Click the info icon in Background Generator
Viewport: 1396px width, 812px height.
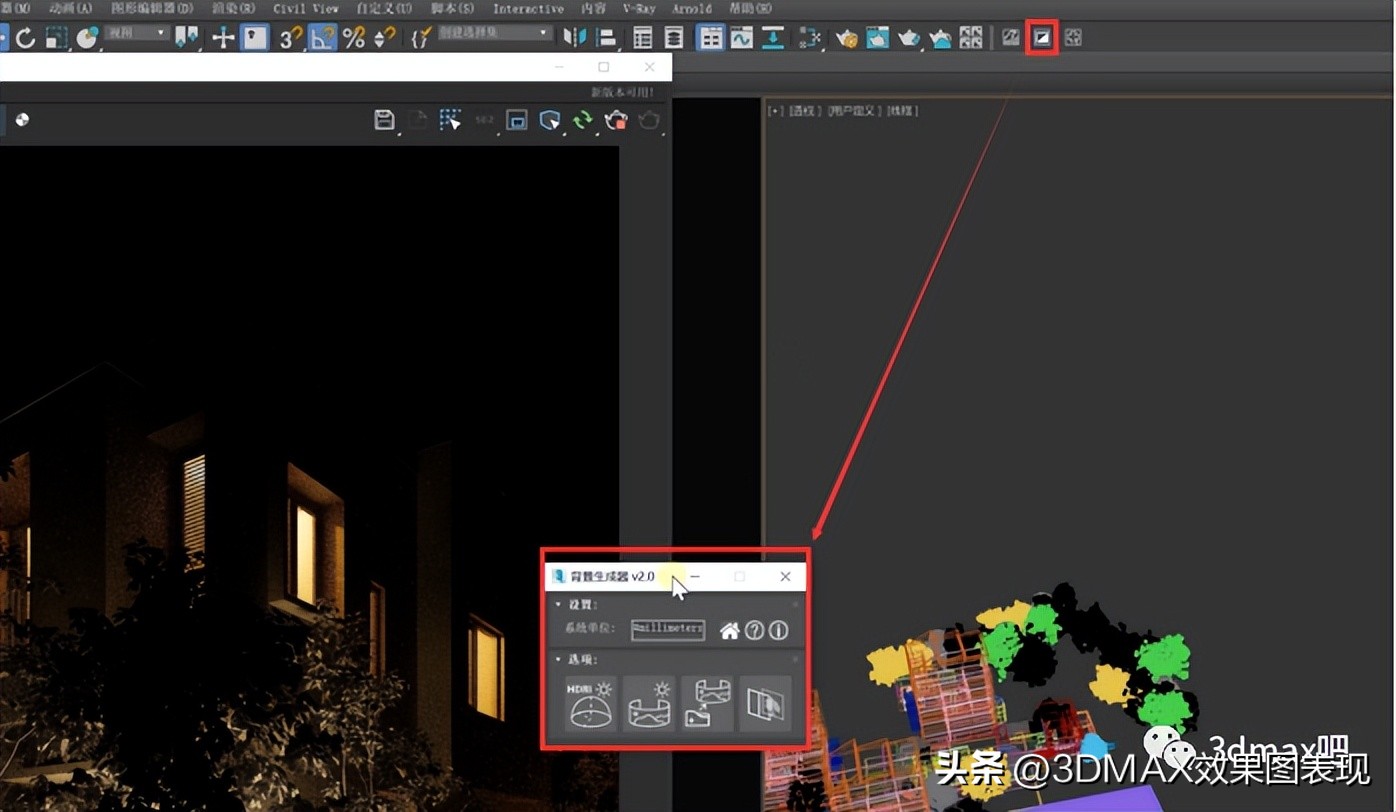coord(778,630)
